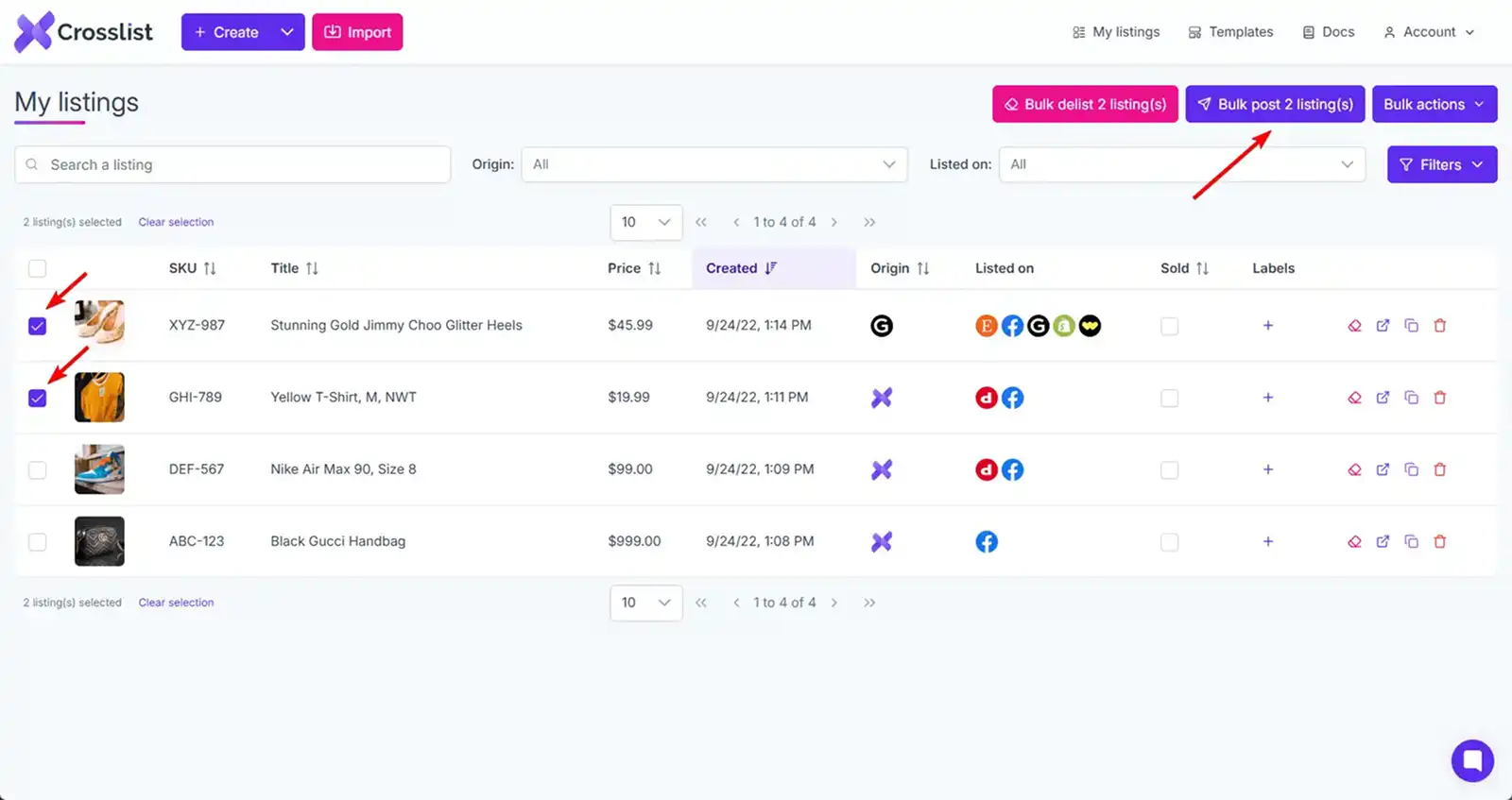Click the Import button
The width and height of the screenshot is (1512, 800).
357,32
